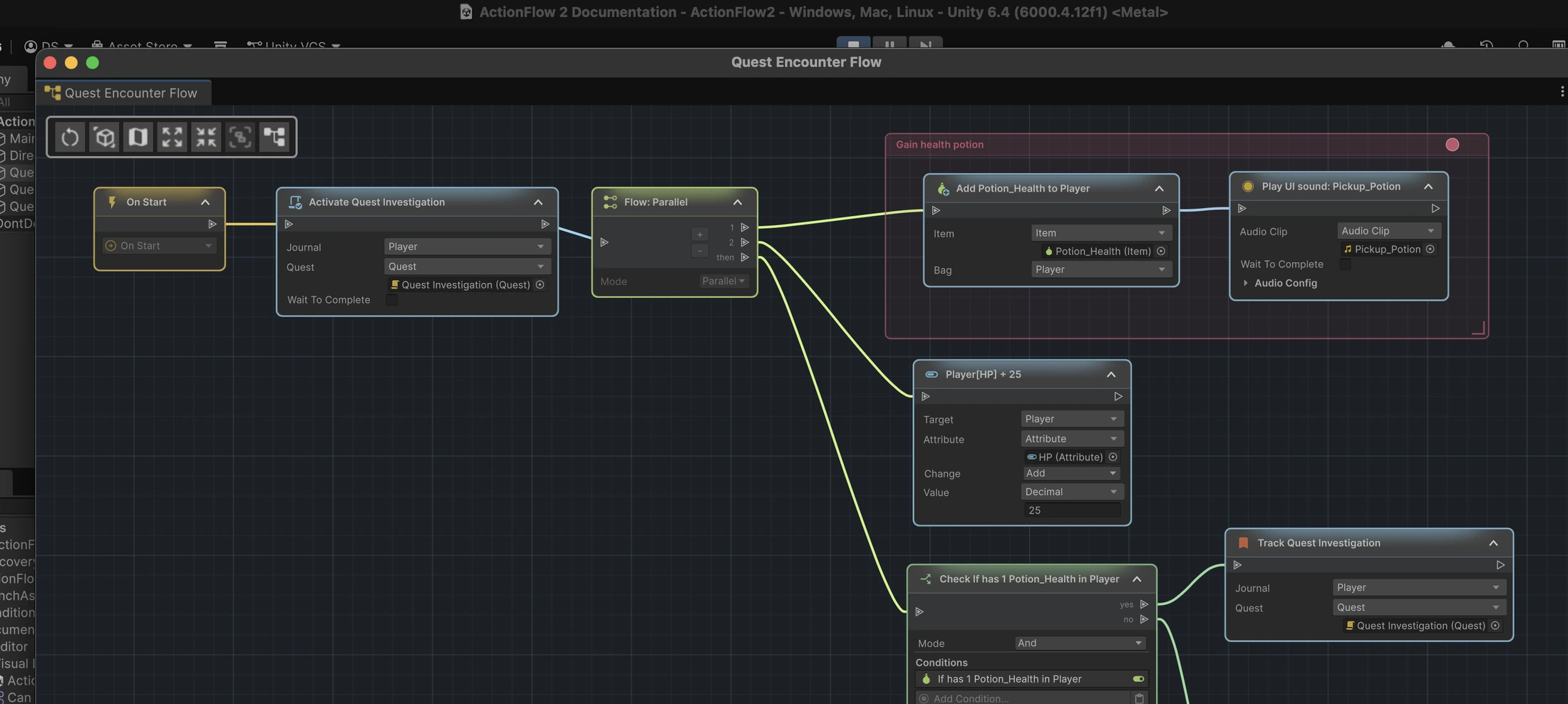This screenshot has width=1568, height=704.
Task: Click the 'yes' output port of Check node
Action: point(1144,604)
